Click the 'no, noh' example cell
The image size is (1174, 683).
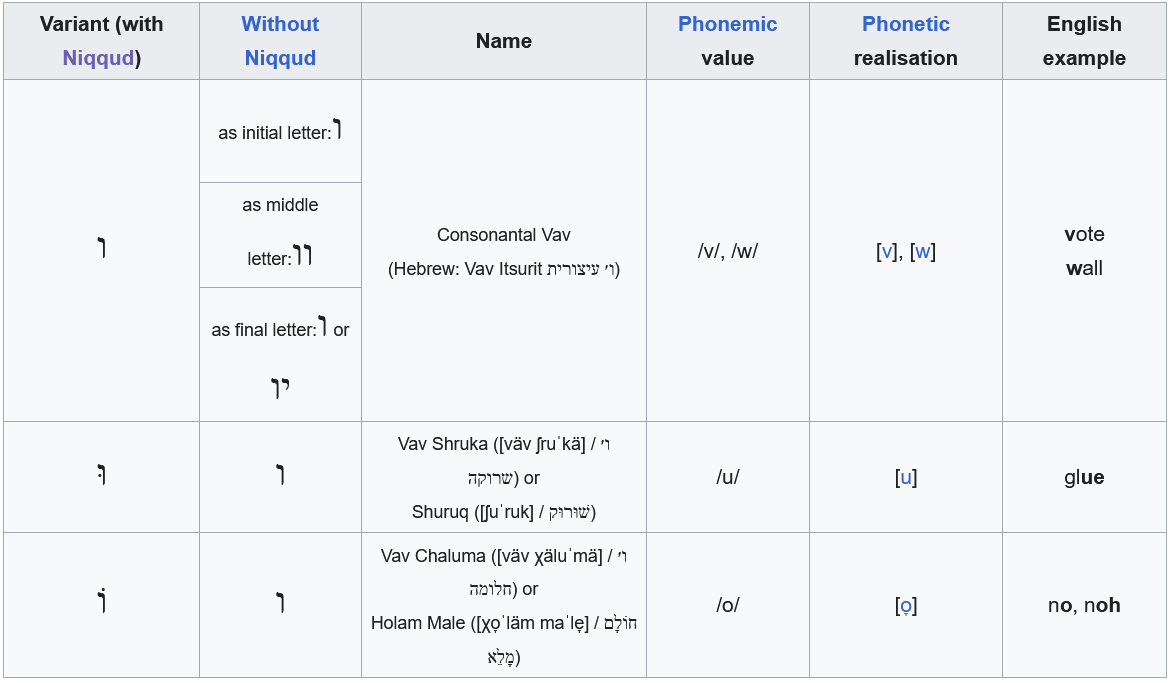tap(1084, 605)
